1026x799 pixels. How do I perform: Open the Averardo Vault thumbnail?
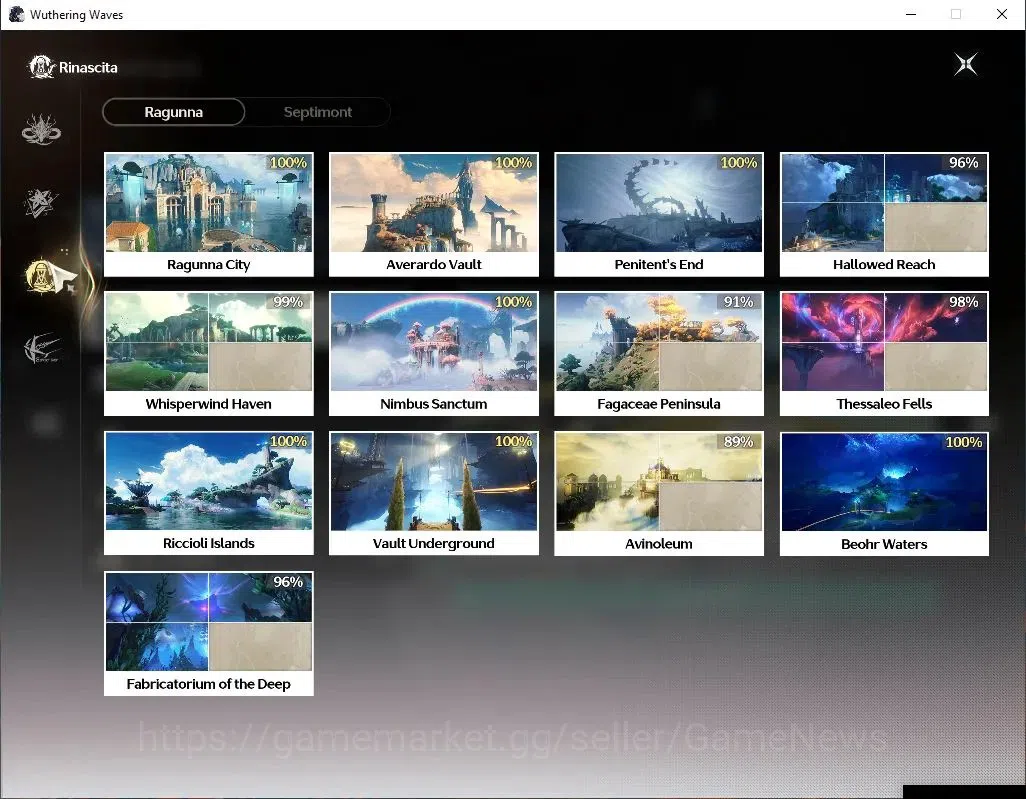pyautogui.click(x=434, y=203)
